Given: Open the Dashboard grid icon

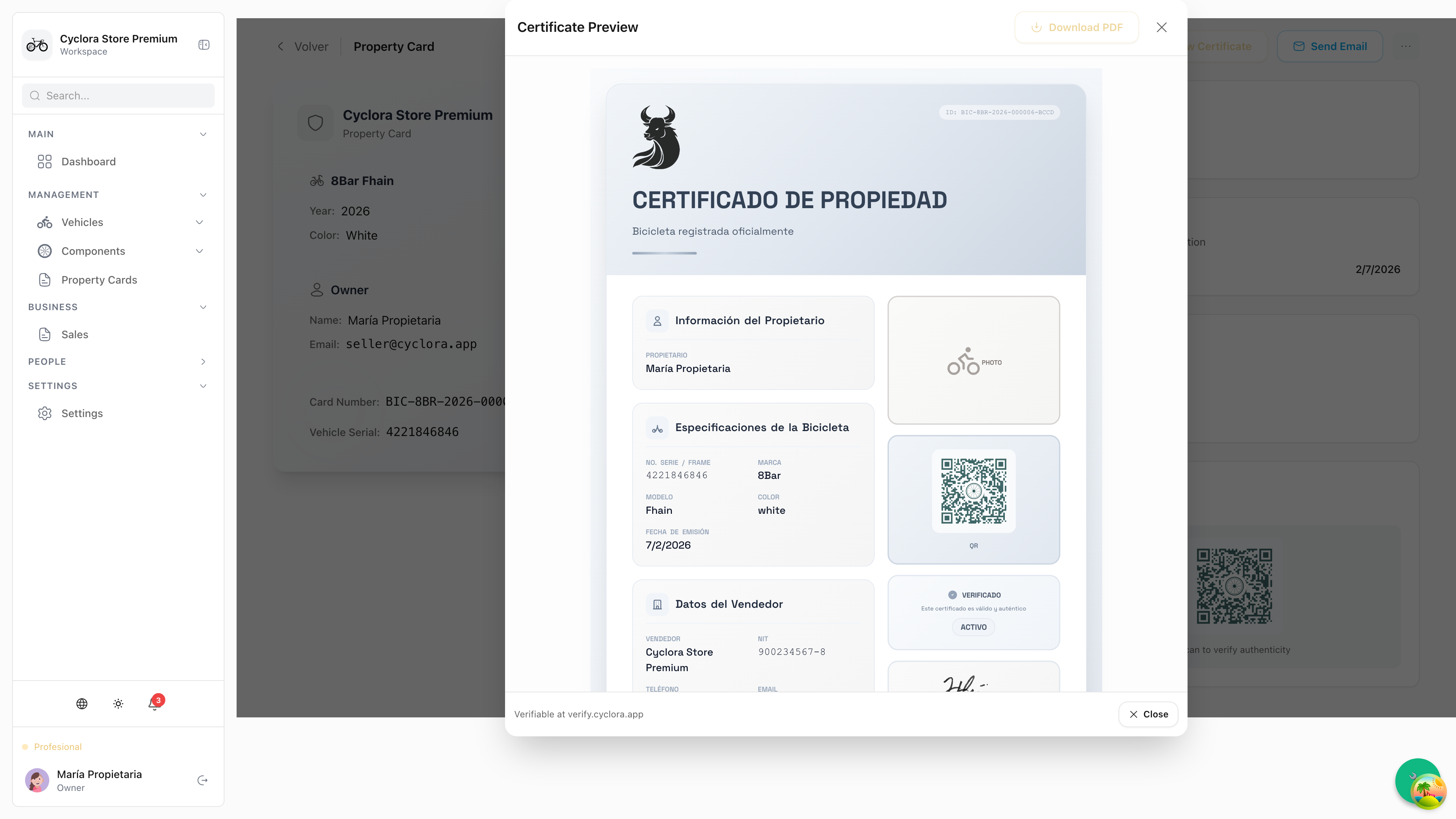Looking at the screenshot, I should tap(45, 162).
